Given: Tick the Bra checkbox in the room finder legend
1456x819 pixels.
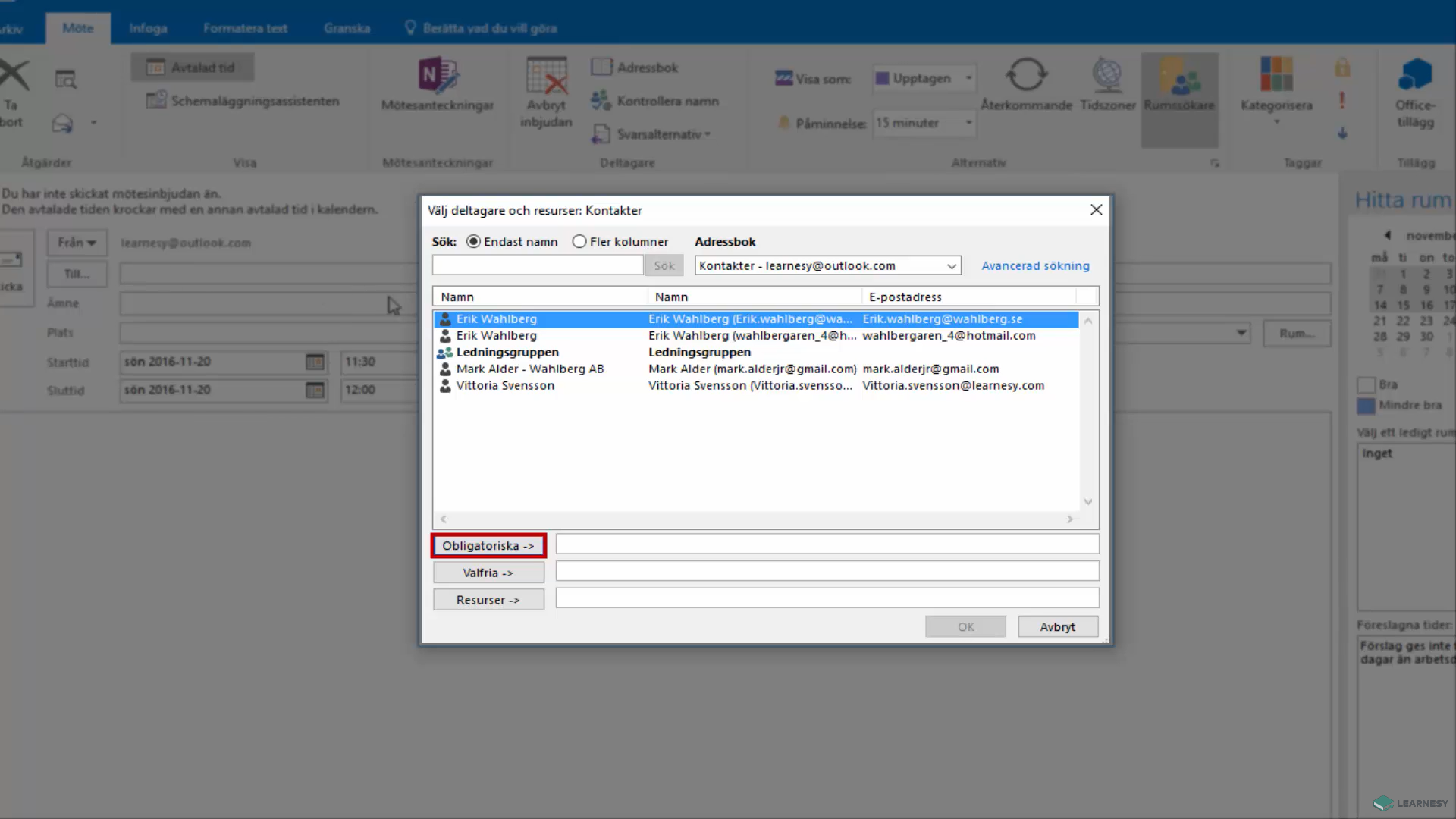Looking at the screenshot, I should click(1366, 385).
